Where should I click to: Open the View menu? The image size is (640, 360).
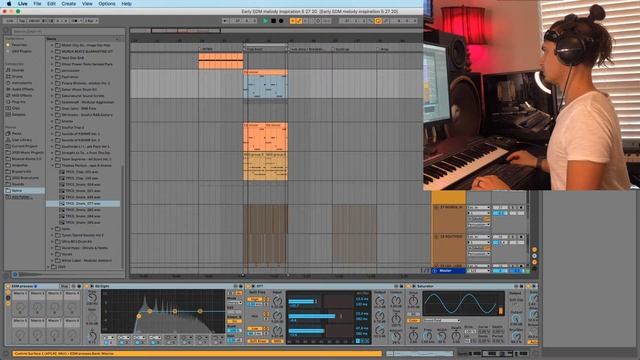pos(87,4)
